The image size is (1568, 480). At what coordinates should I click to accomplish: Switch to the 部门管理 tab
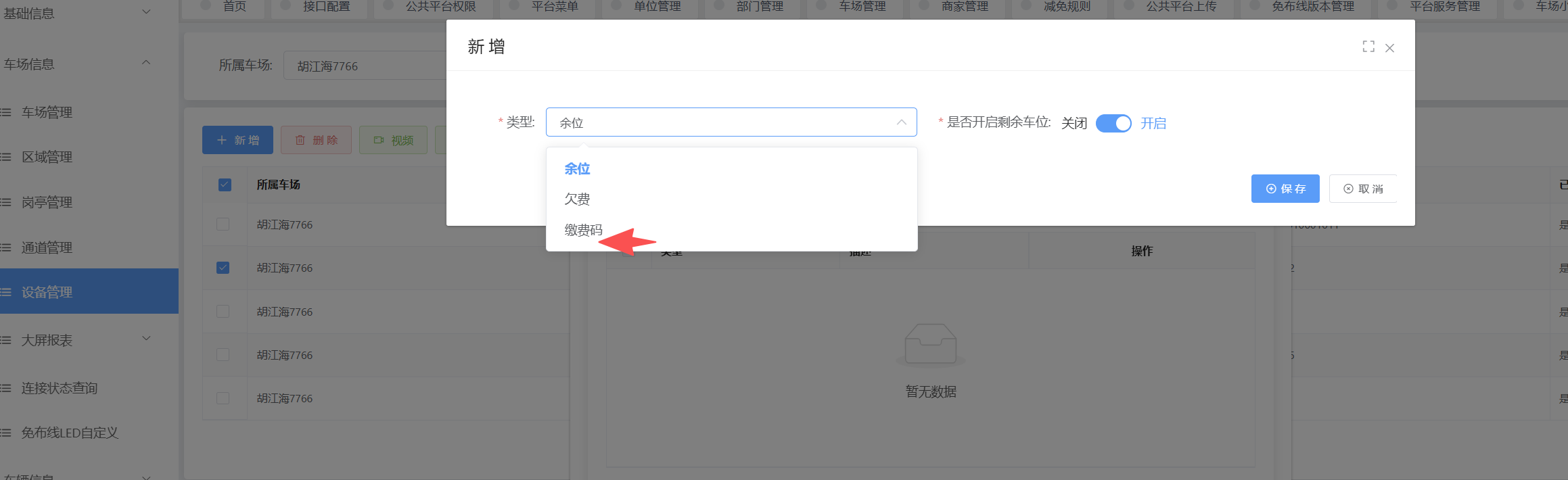coord(752,7)
